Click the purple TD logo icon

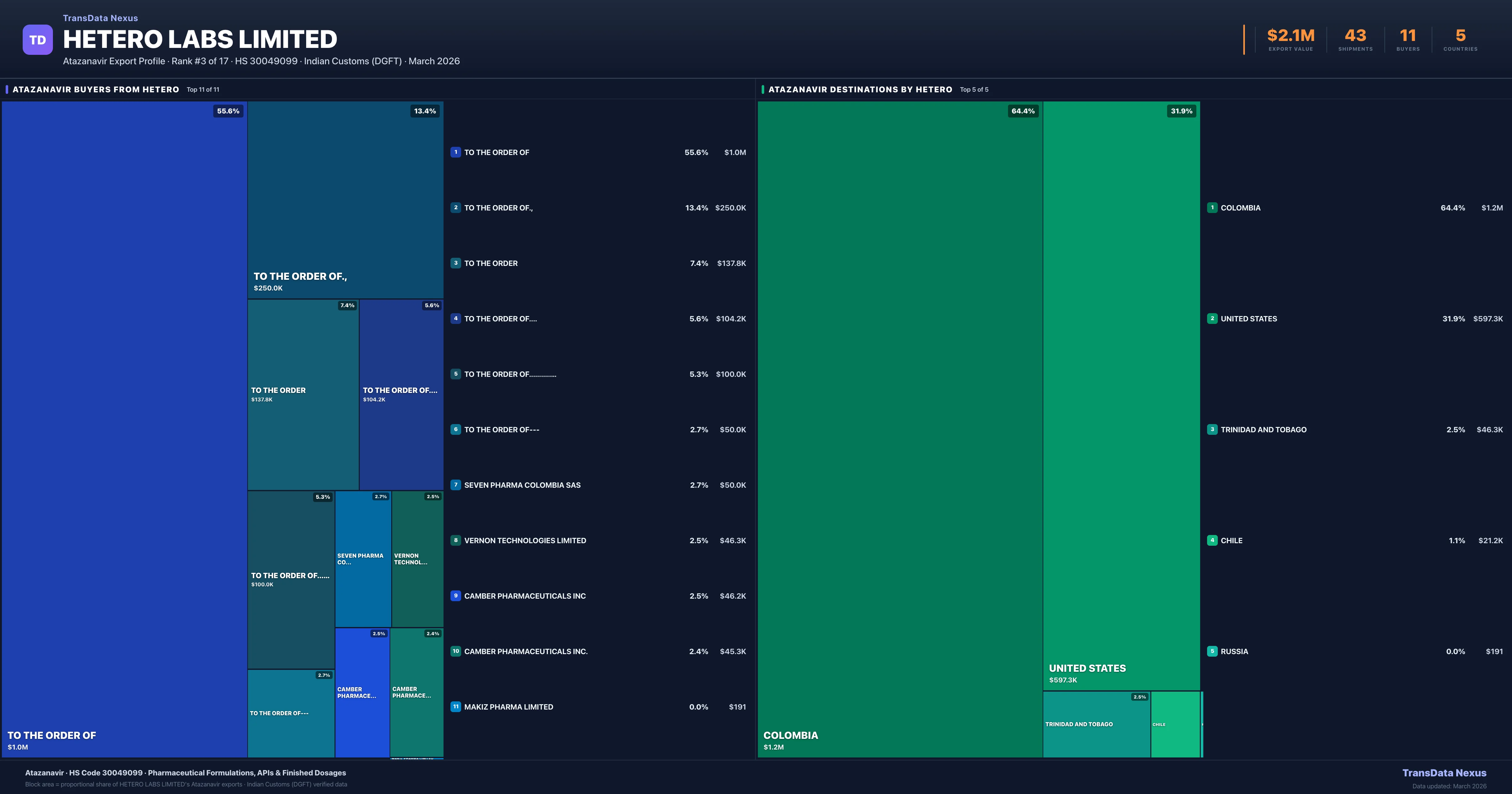[x=37, y=40]
